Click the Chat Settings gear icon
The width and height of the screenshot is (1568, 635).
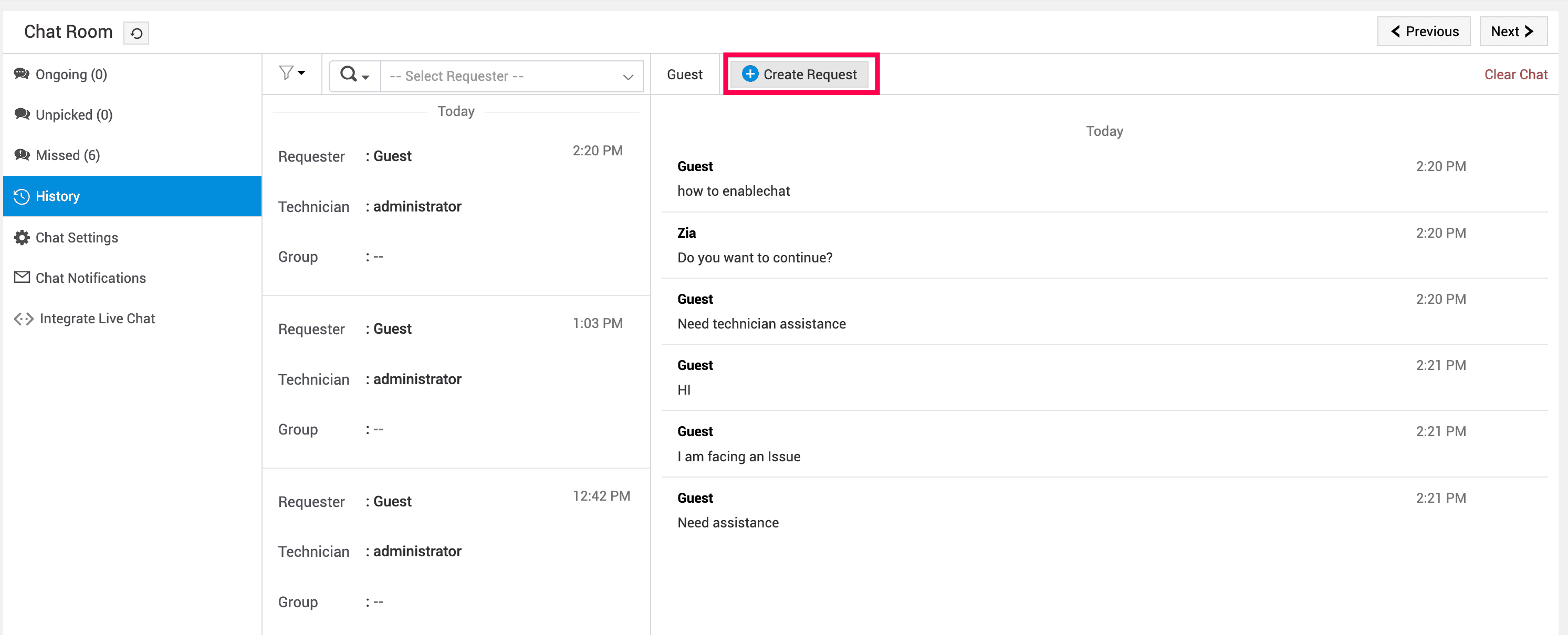point(22,237)
